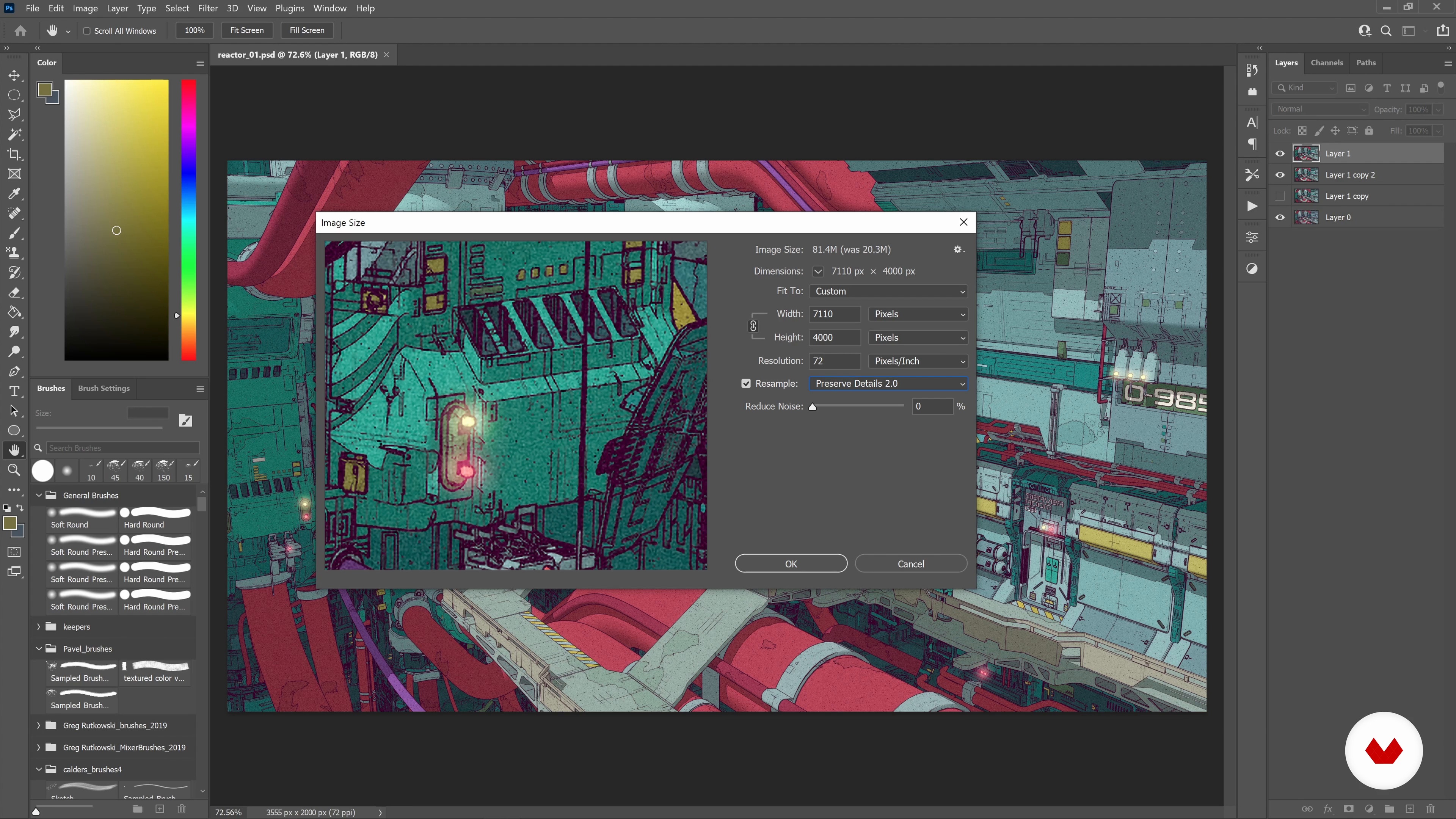
Task: Select the Horizontal Type tool
Action: click(x=14, y=391)
